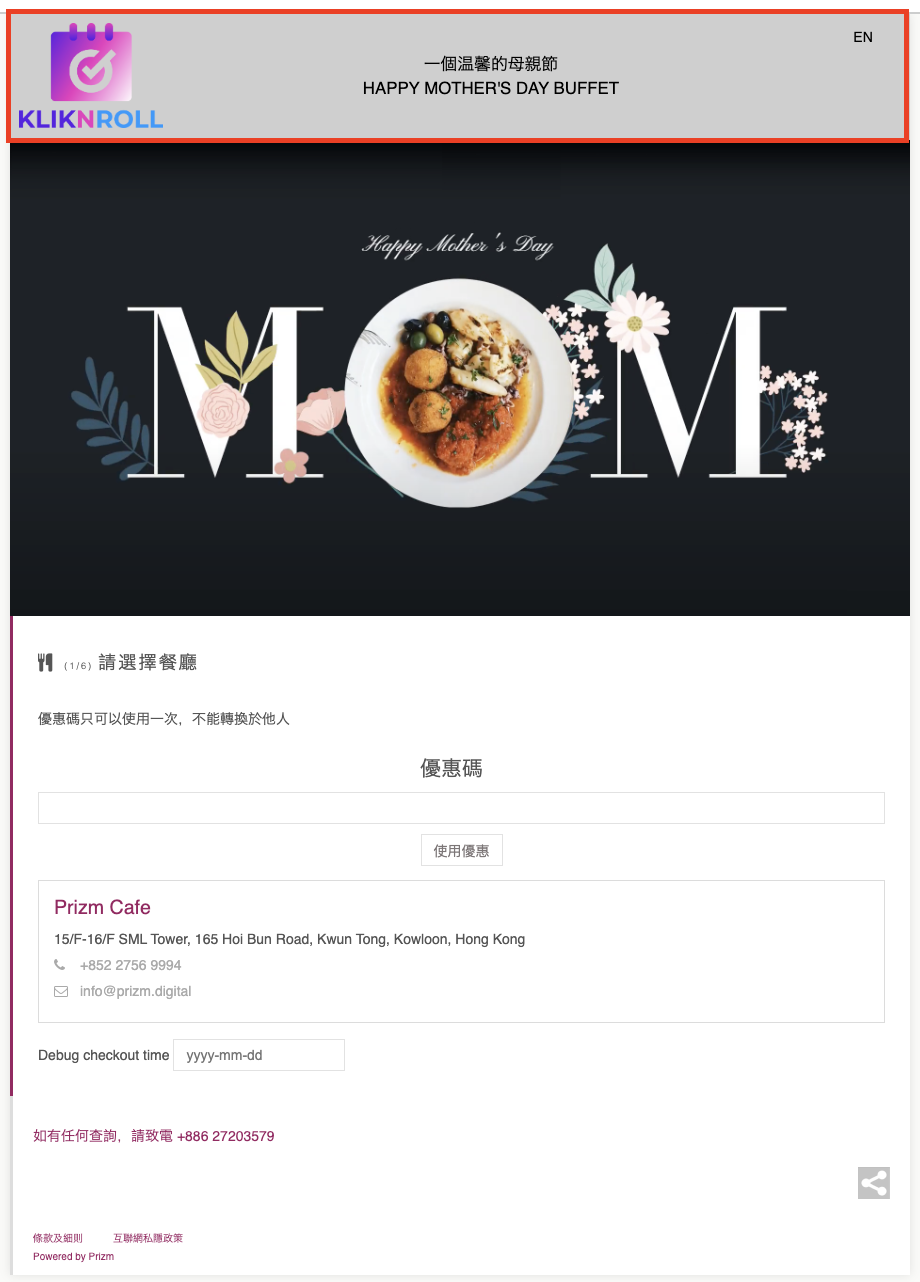Switch language to EN

[863, 37]
